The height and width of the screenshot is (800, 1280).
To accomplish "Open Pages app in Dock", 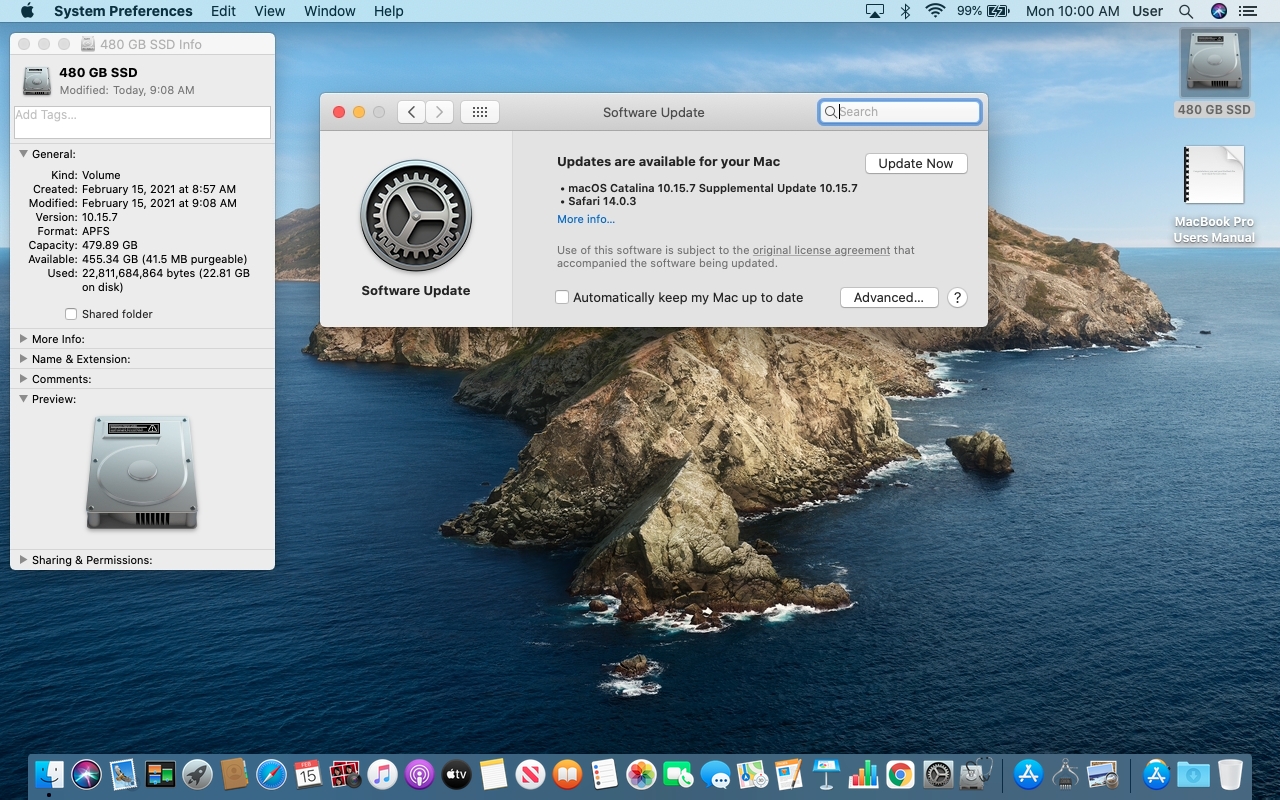I will [x=789, y=774].
